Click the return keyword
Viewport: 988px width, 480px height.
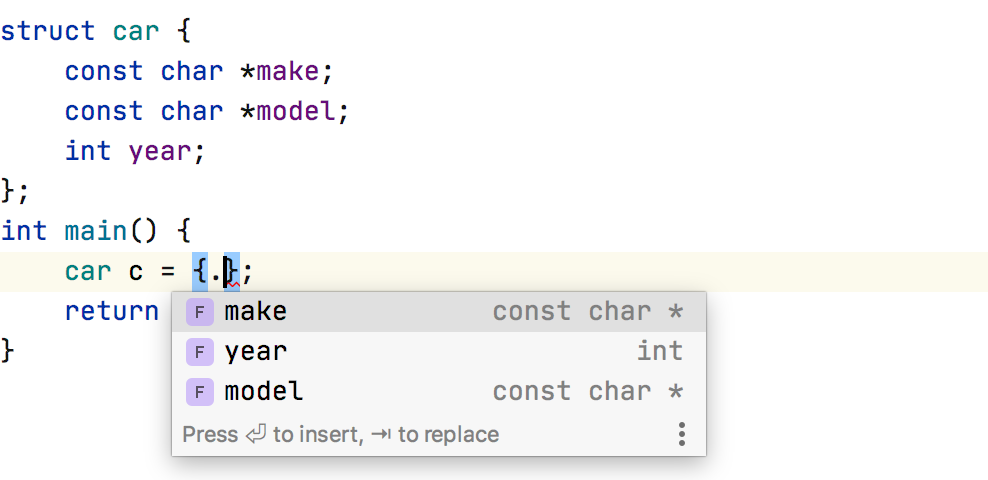coord(112,311)
